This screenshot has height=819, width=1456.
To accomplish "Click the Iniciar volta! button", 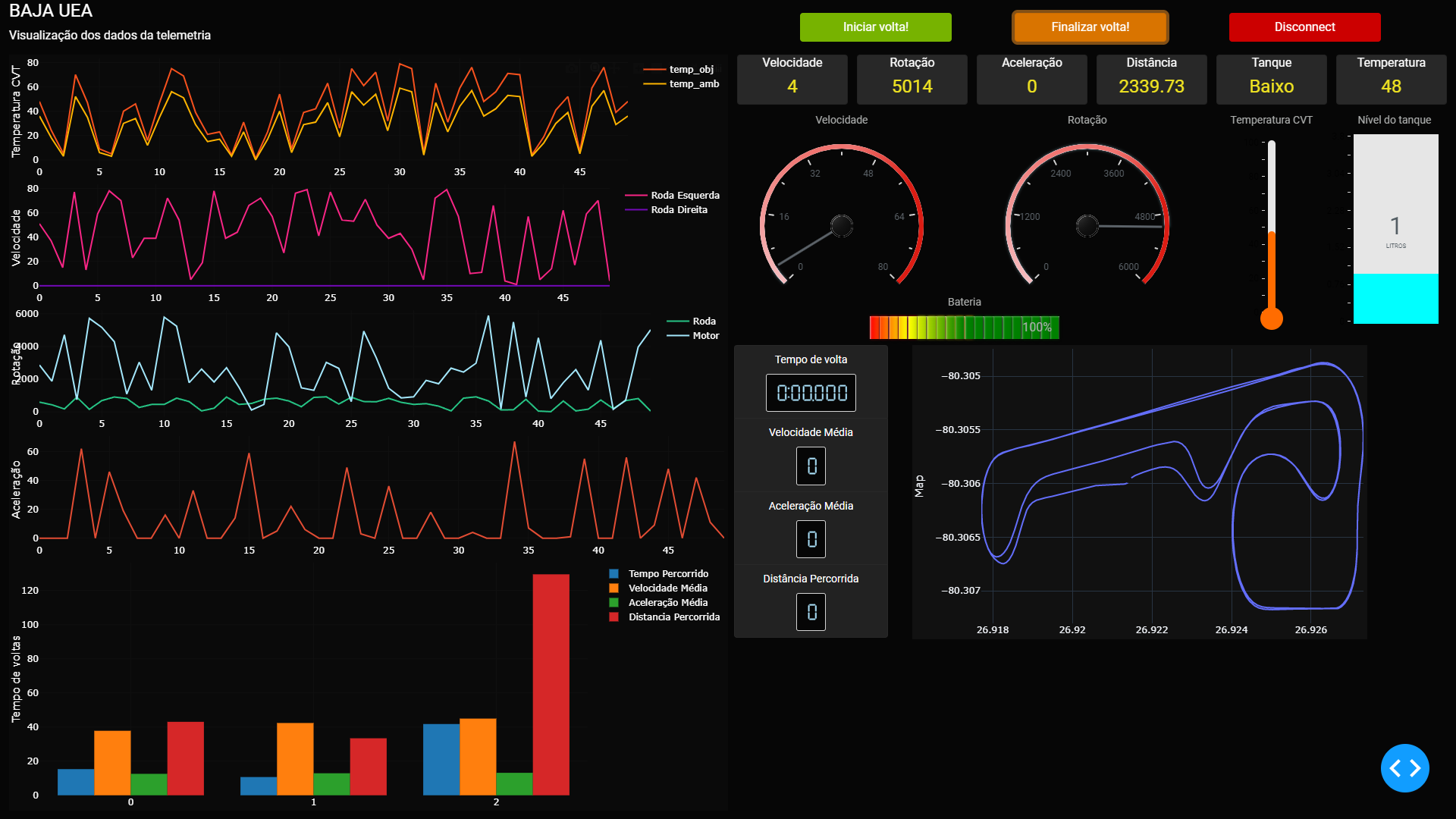I will pos(875,27).
